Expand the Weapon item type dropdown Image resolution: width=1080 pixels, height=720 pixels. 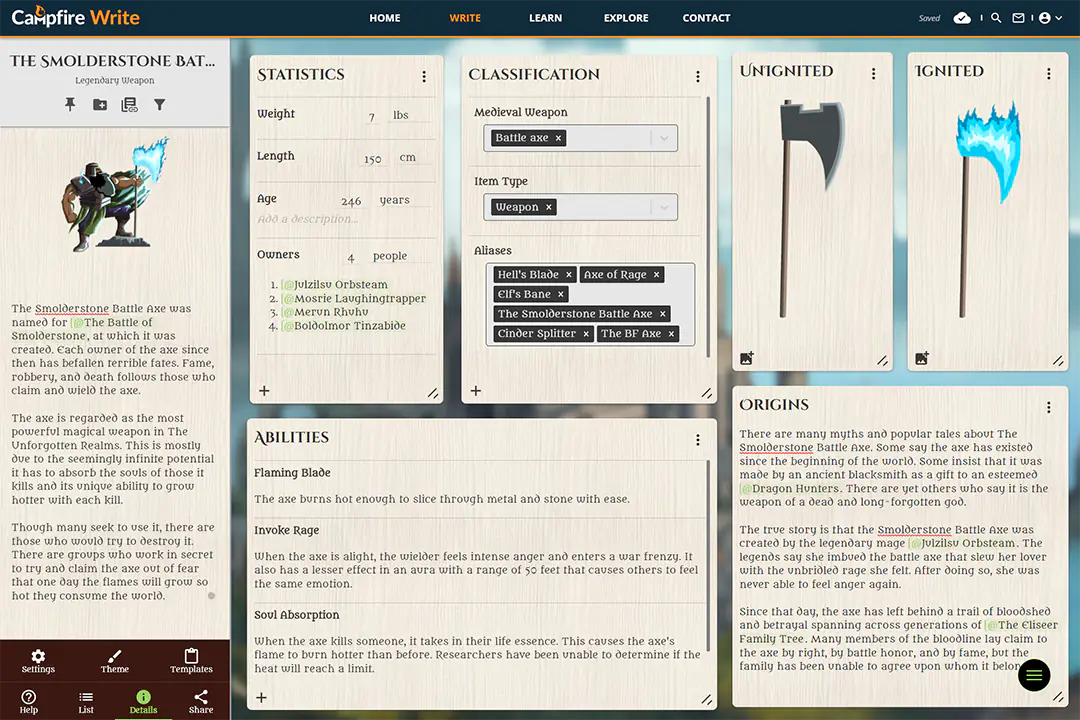pyautogui.click(x=663, y=206)
